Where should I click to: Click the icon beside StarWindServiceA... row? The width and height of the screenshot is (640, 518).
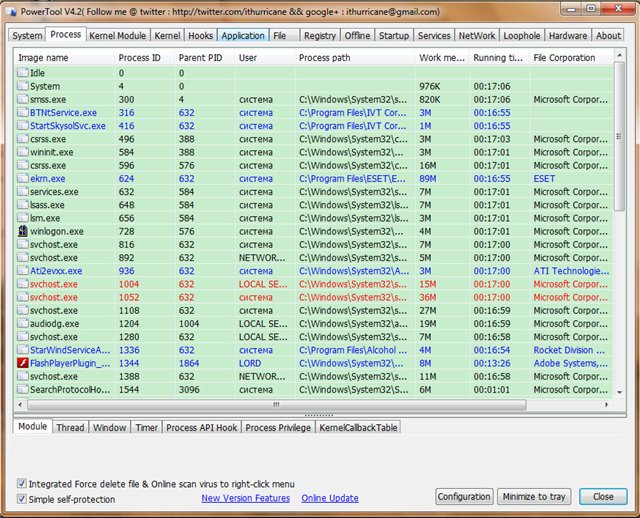(23, 350)
